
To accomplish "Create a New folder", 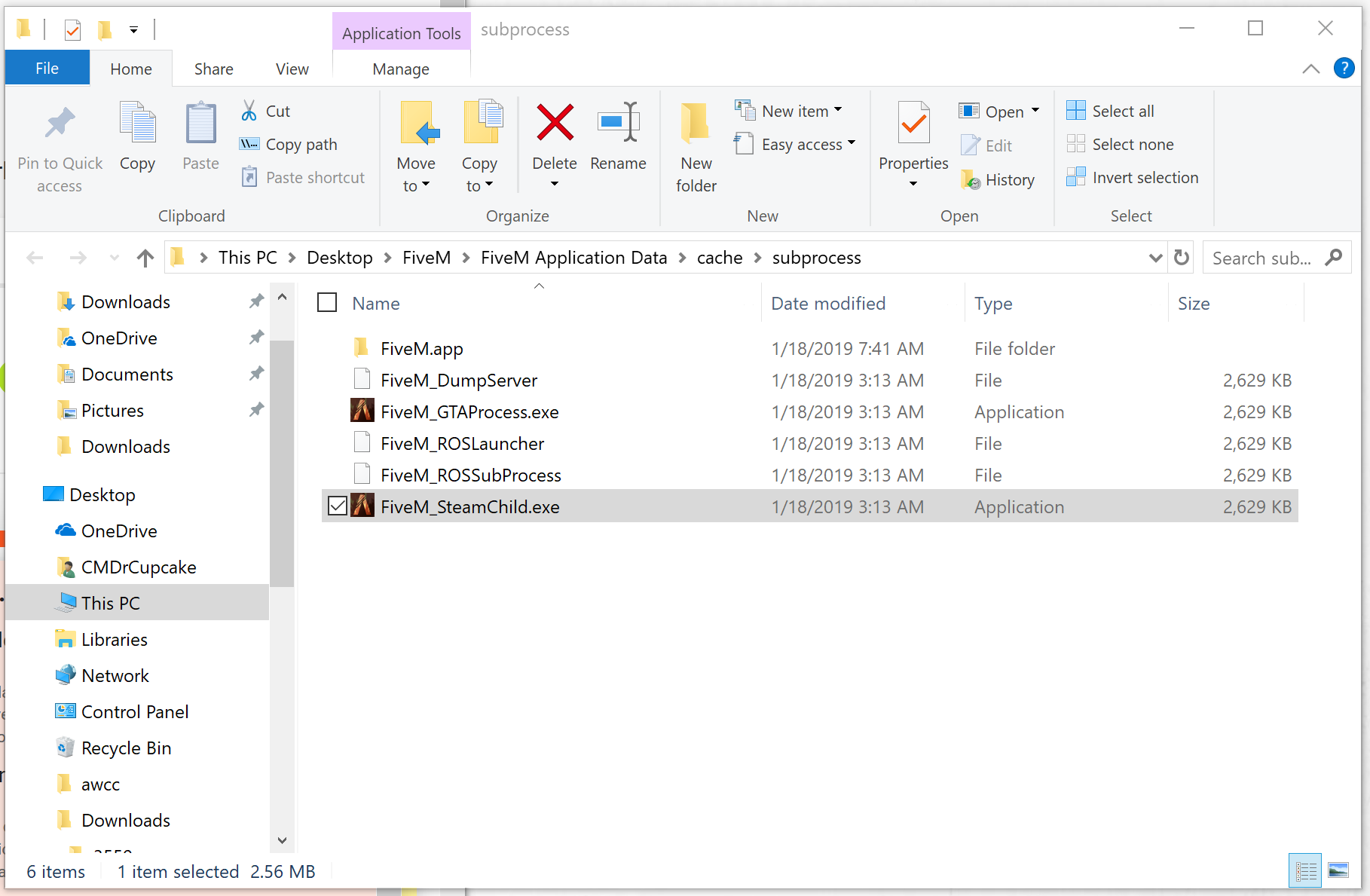I will [696, 148].
